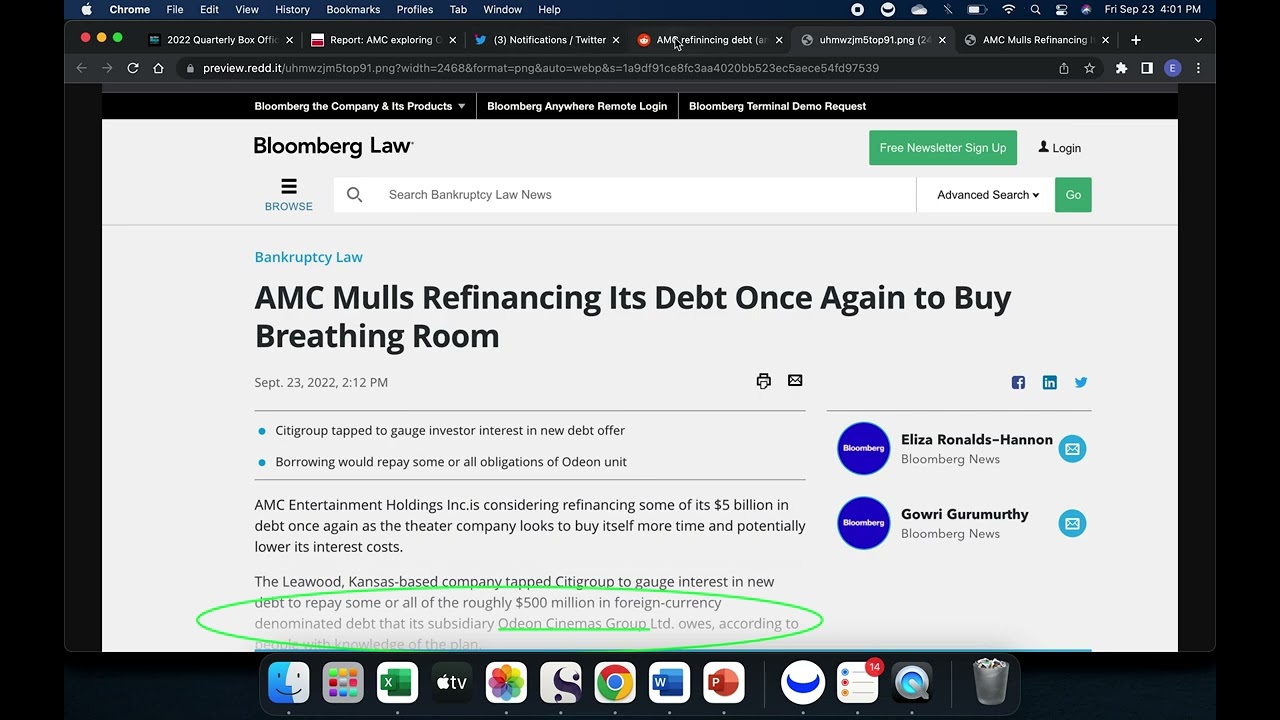Screen dimensions: 1280x720
Task: Click the Chrome back arrow
Action: 82,68
